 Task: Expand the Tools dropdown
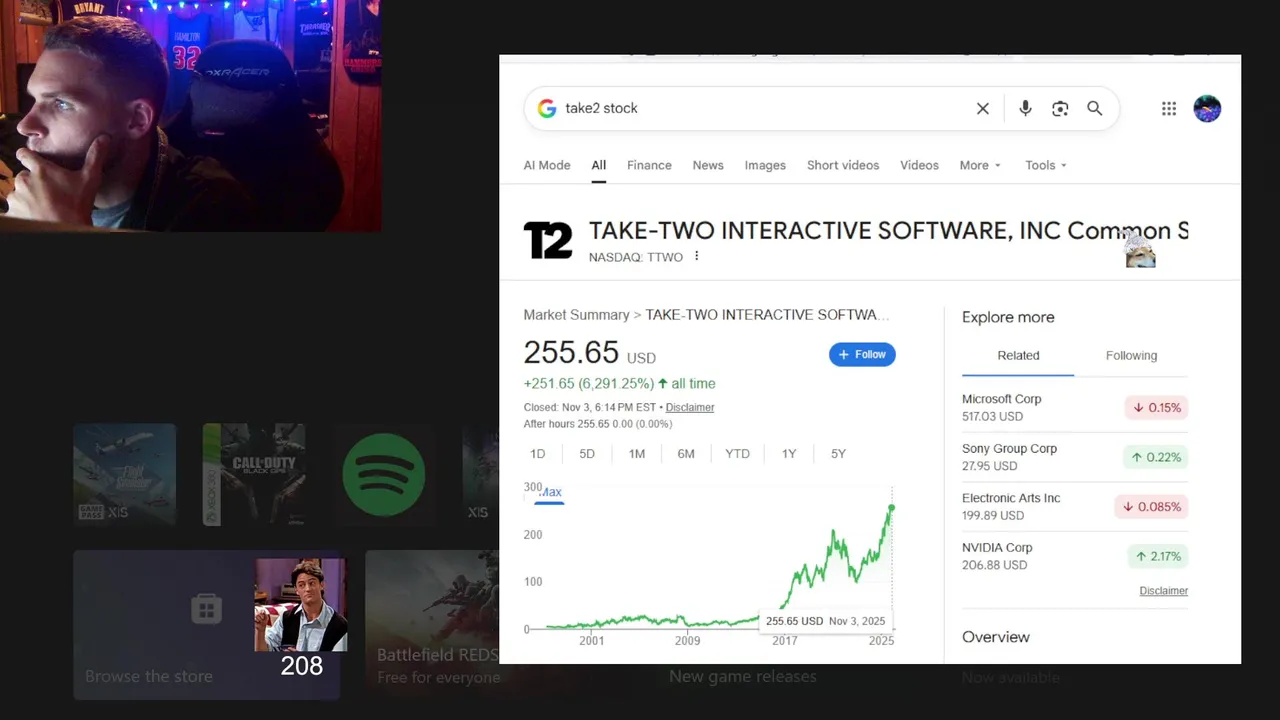pos(1046,165)
